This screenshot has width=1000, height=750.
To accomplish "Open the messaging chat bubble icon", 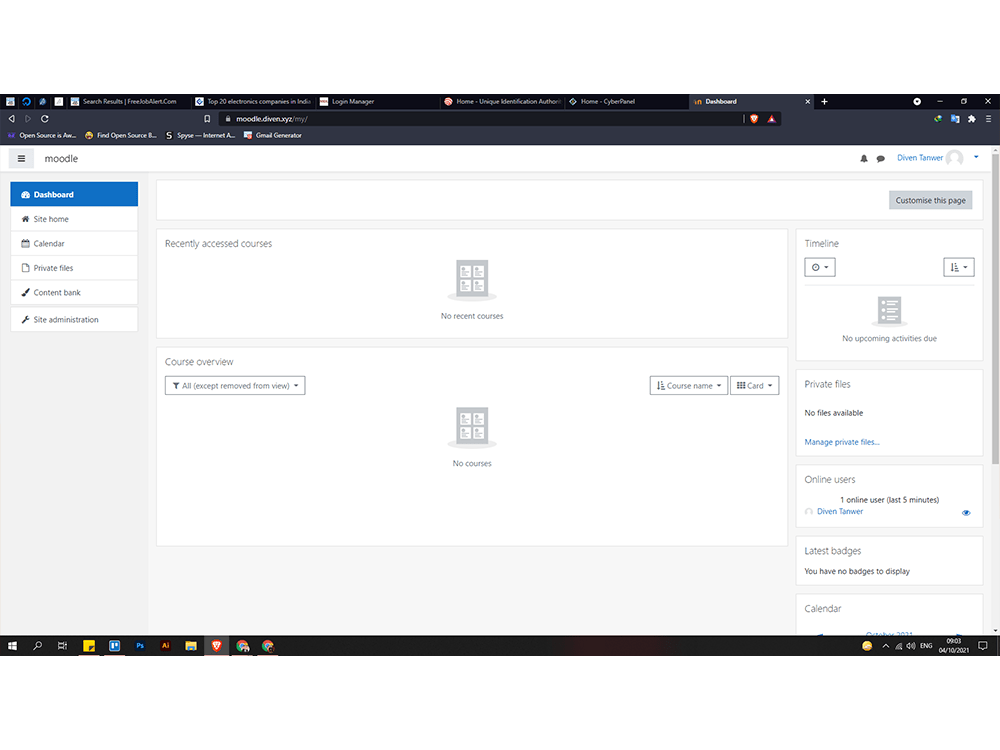I will tap(880, 159).
